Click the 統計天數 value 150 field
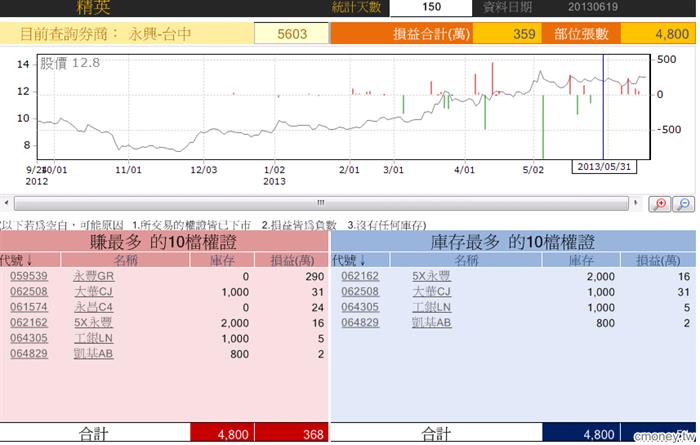 tap(431, 7)
